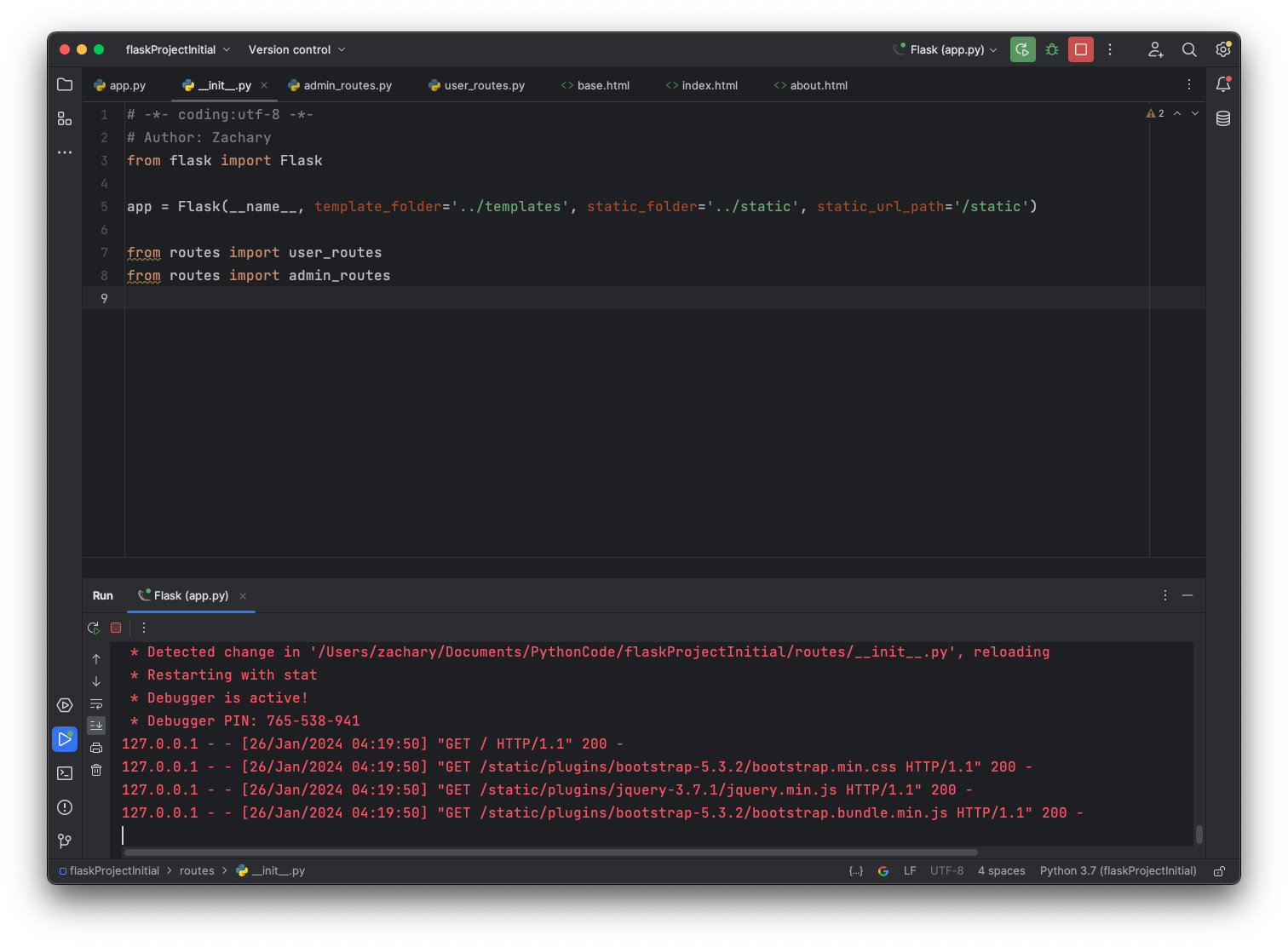Open the Version control dropdown
Screen dimensions: 1288x947
296,49
